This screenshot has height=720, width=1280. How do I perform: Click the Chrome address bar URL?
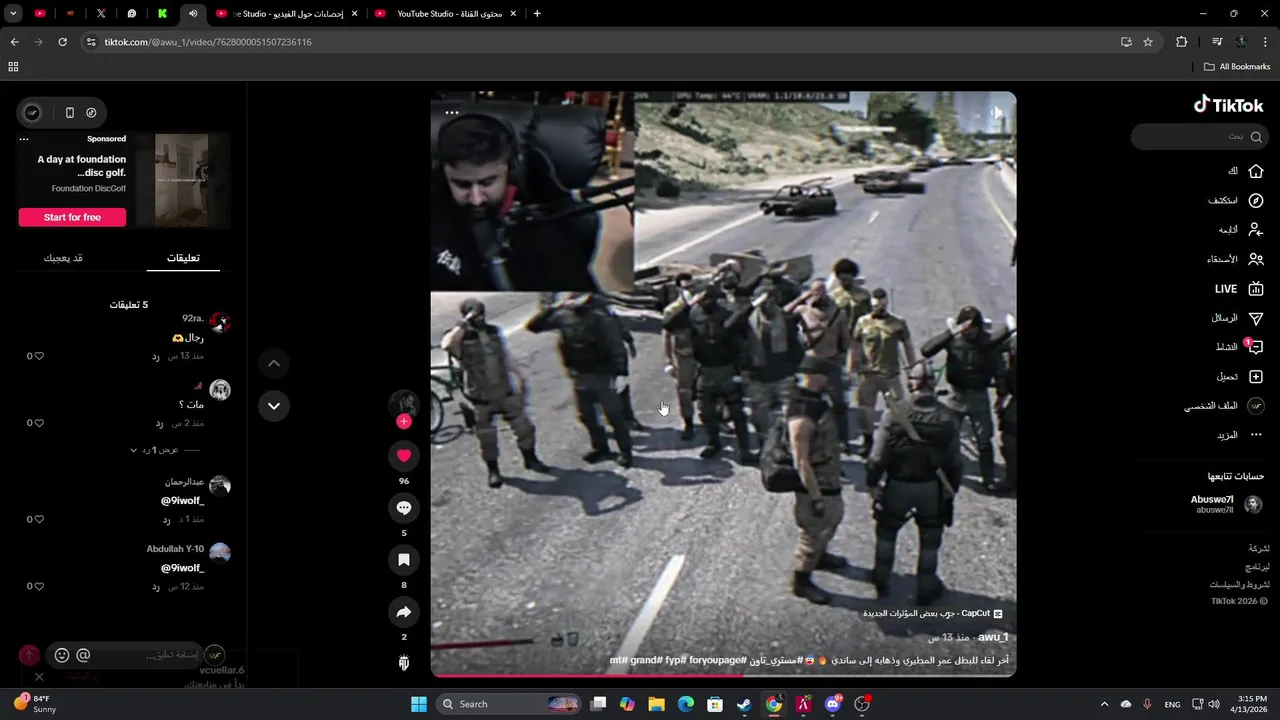(x=208, y=42)
